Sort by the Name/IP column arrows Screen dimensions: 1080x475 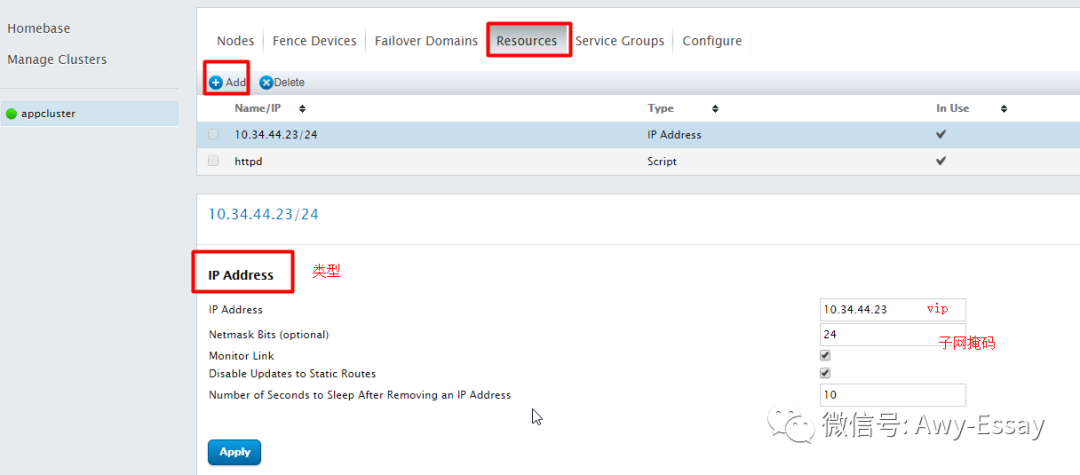coord(302,109)
